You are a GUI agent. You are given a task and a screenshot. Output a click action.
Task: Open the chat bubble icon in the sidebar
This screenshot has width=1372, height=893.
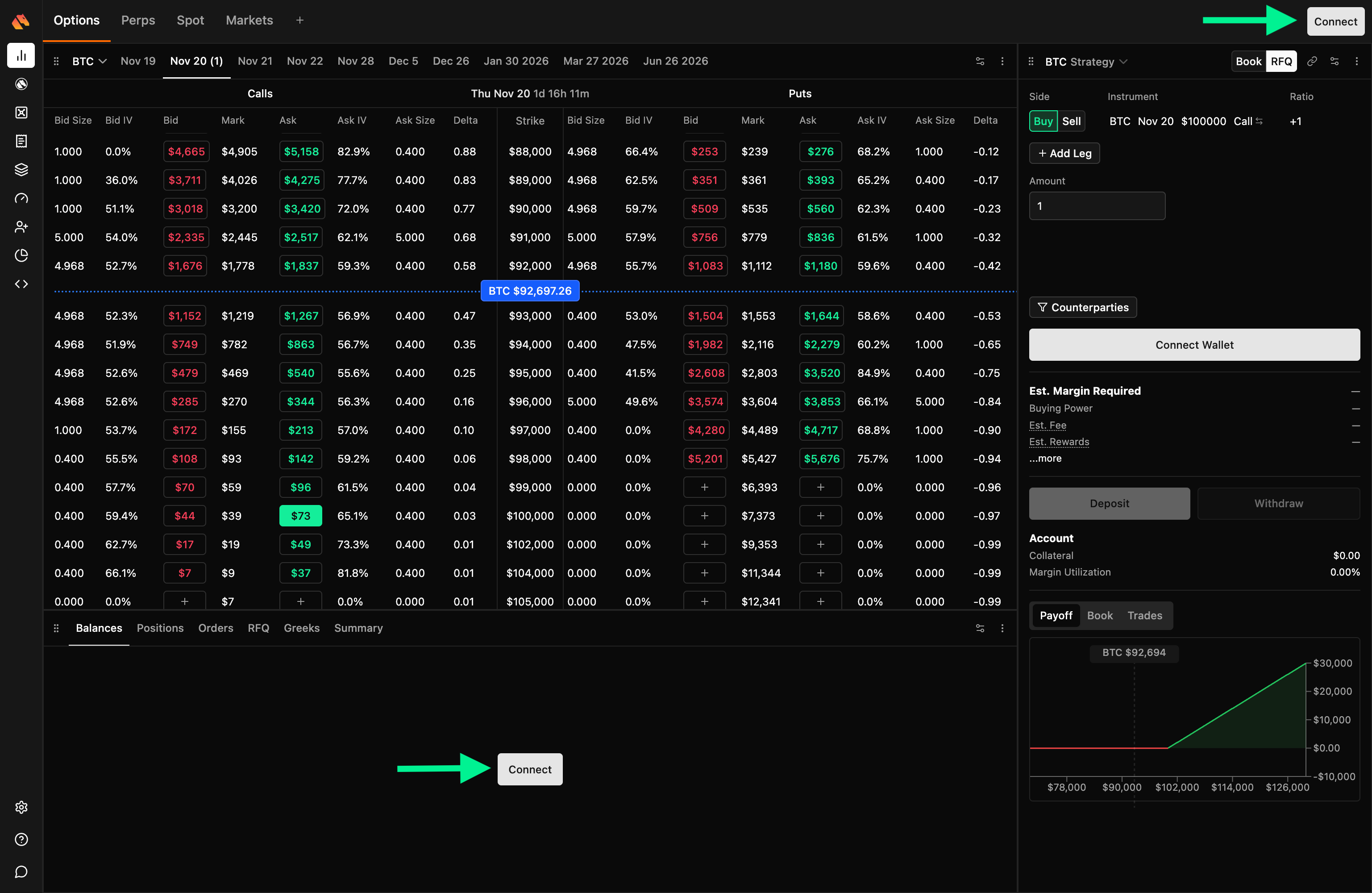tap(21, 871)
